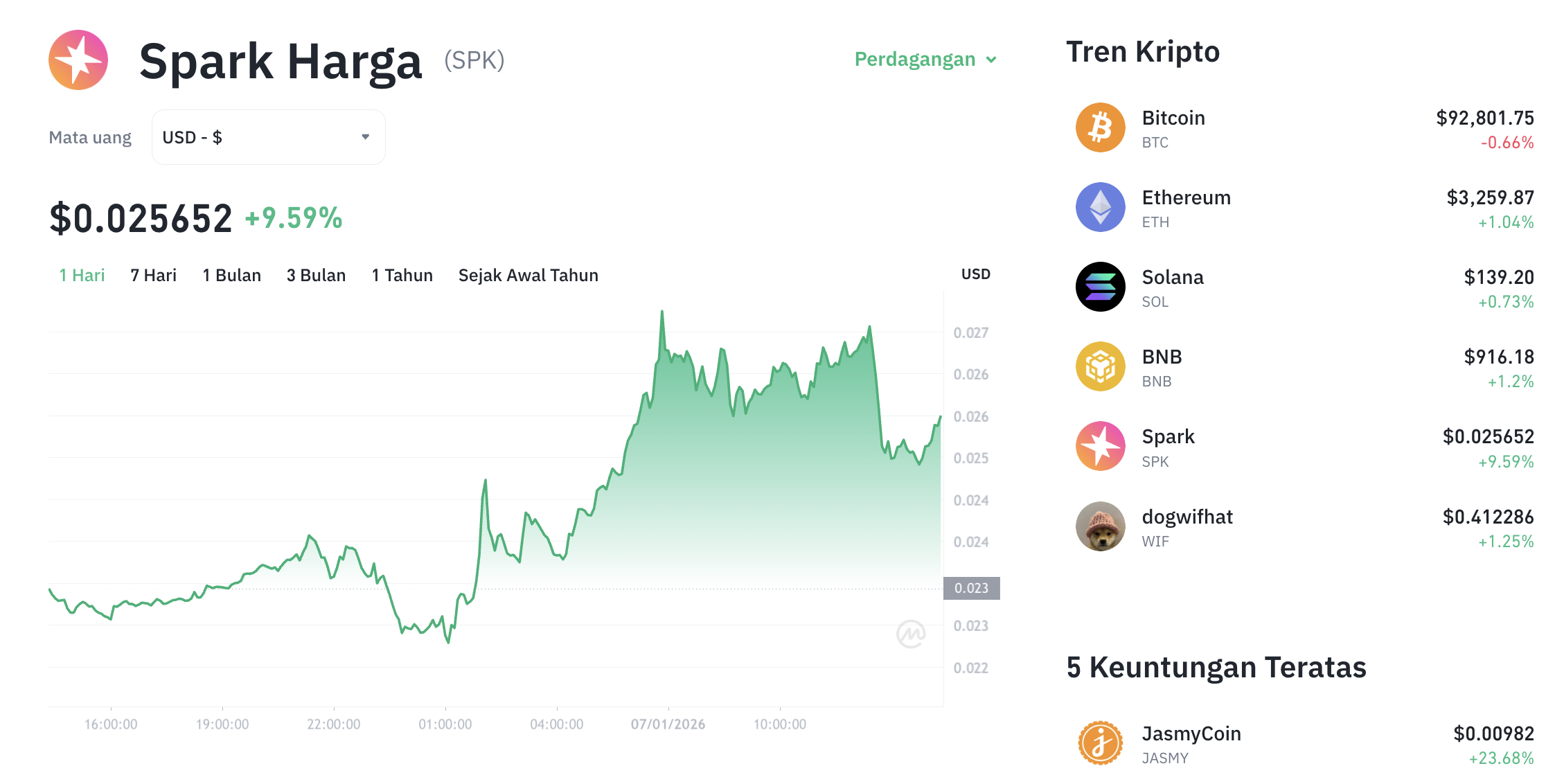The image size is (1546, 784).
Task: Switch to the 7 Hari chart tab
Action: point(152,275)
